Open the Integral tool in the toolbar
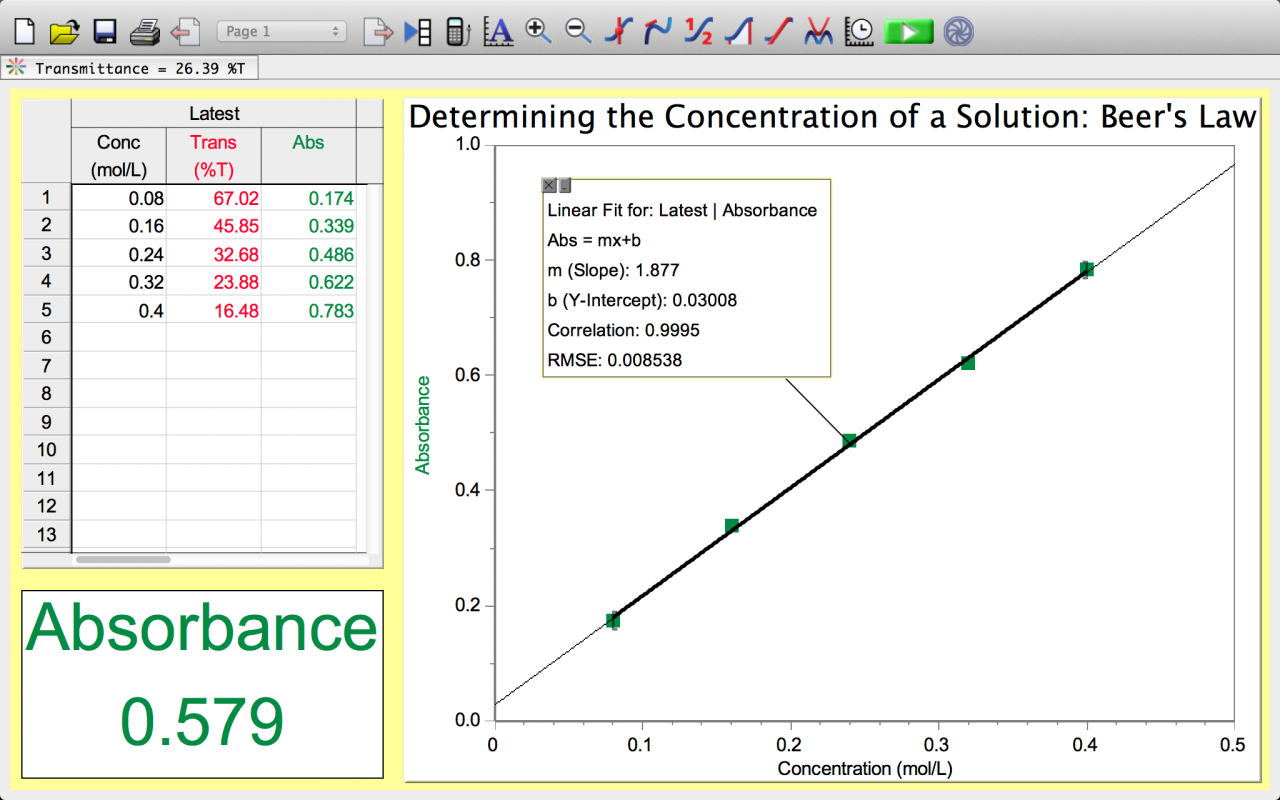This screenshot has width=1280, height=800. pos(738,31)
